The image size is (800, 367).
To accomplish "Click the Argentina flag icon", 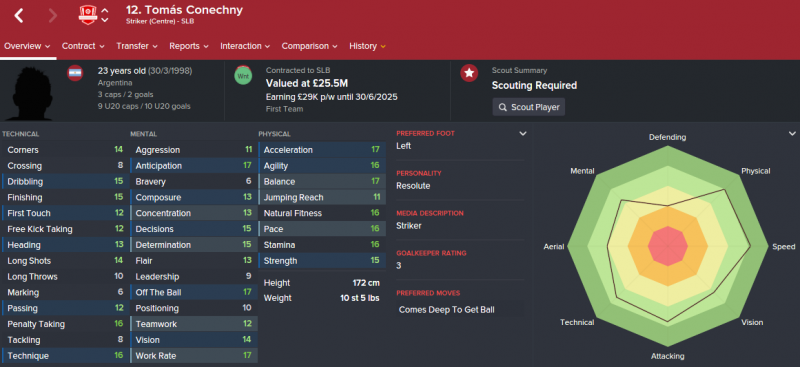I will point(75,73).
